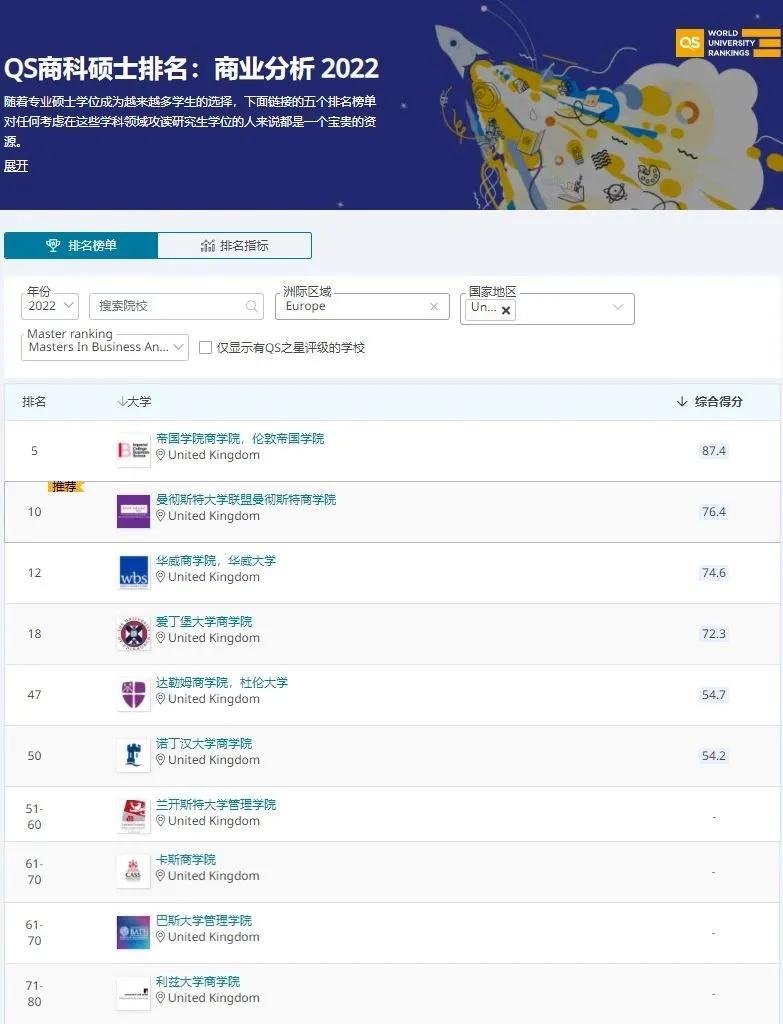Open the Master ranking dropdown
This screenshot has width=783, height=1024.
pyautogui.click(x=105, y=347)
